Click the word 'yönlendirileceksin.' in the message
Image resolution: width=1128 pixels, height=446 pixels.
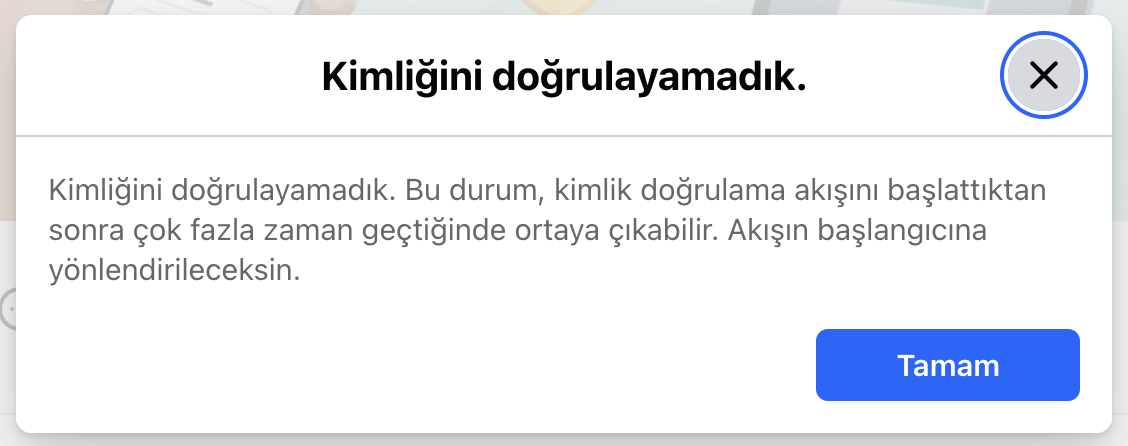[x=174, y=272]
